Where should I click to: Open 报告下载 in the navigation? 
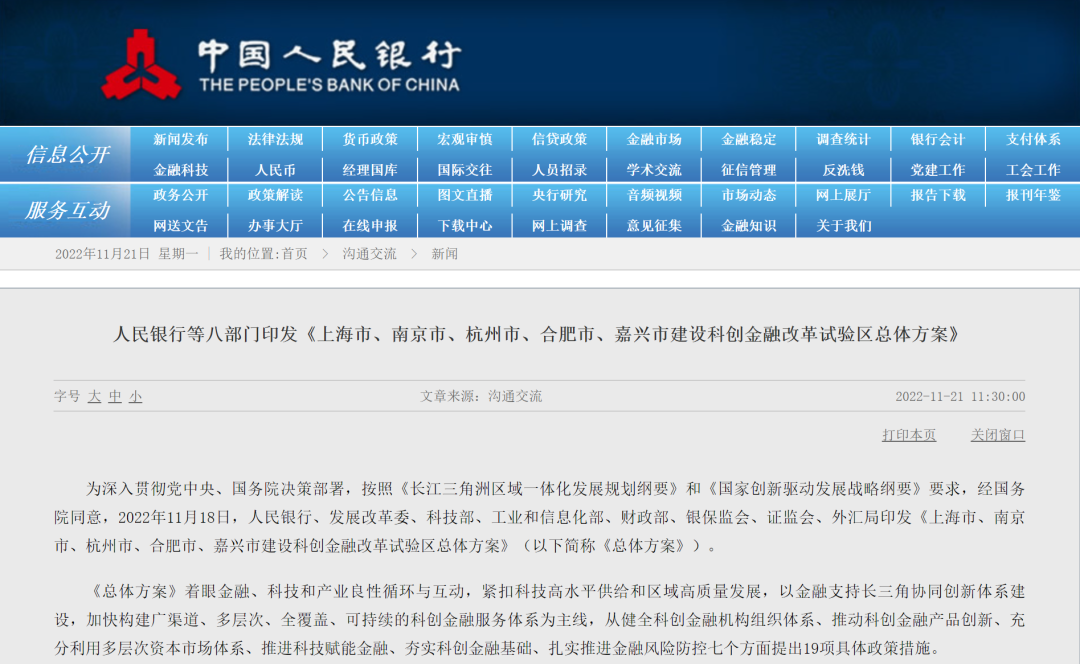pyautogui.click(x=938, y=196)
